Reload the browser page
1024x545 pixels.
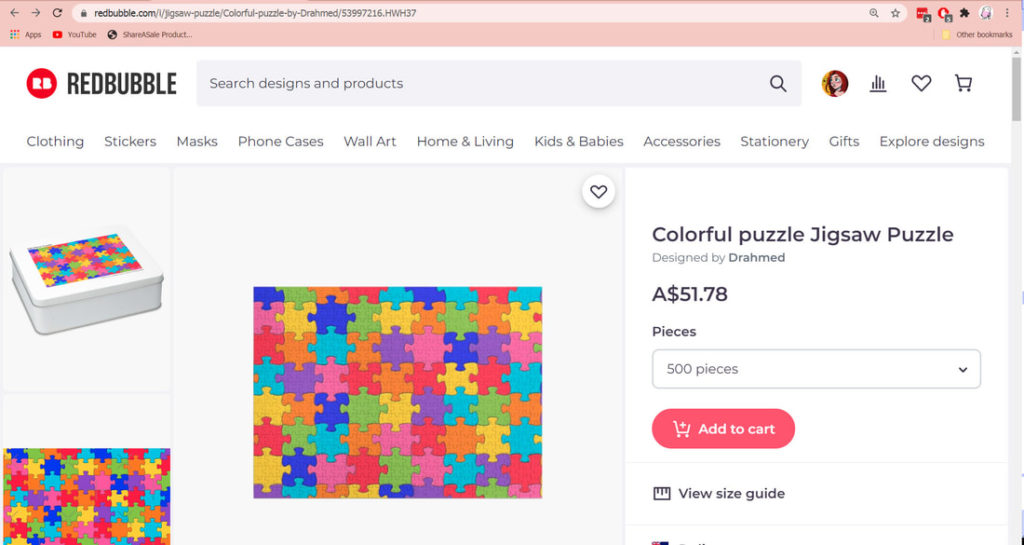57,13
